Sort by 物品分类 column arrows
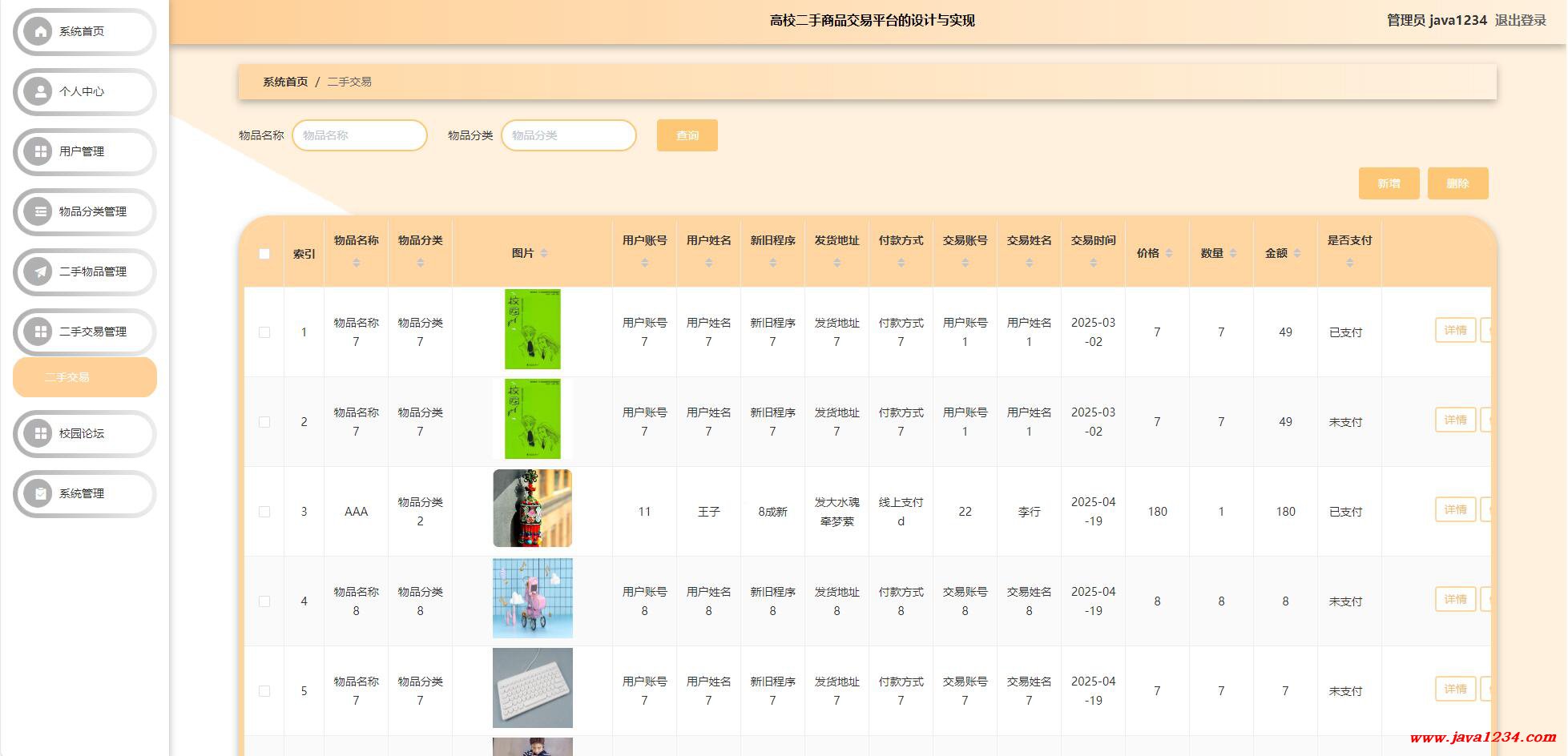Image resolution: width=1568 pixels, height=756 pixels. (x=421, y=263)
